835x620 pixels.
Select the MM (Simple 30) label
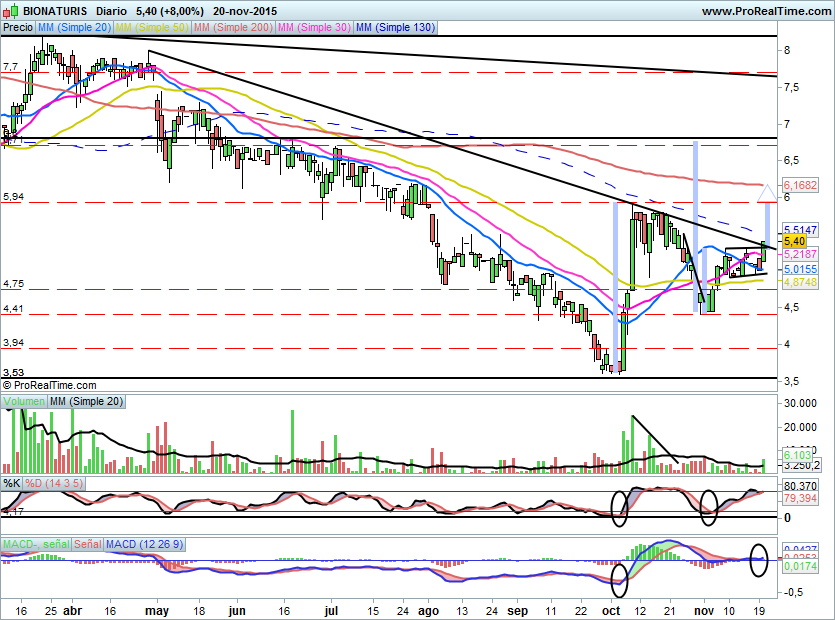315,27
